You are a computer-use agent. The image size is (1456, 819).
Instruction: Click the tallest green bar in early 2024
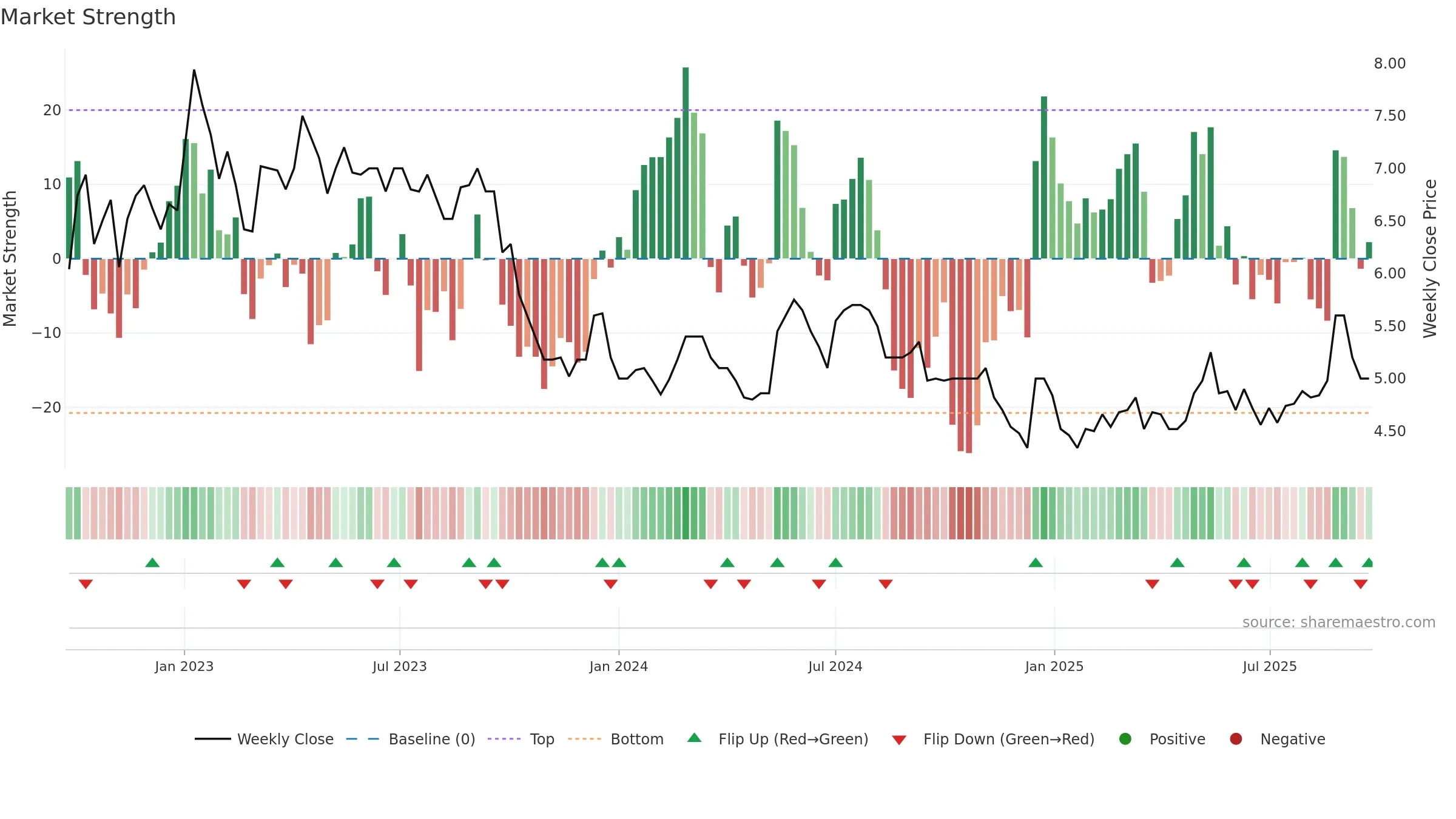pyautogui.click(x=686, y=163)
